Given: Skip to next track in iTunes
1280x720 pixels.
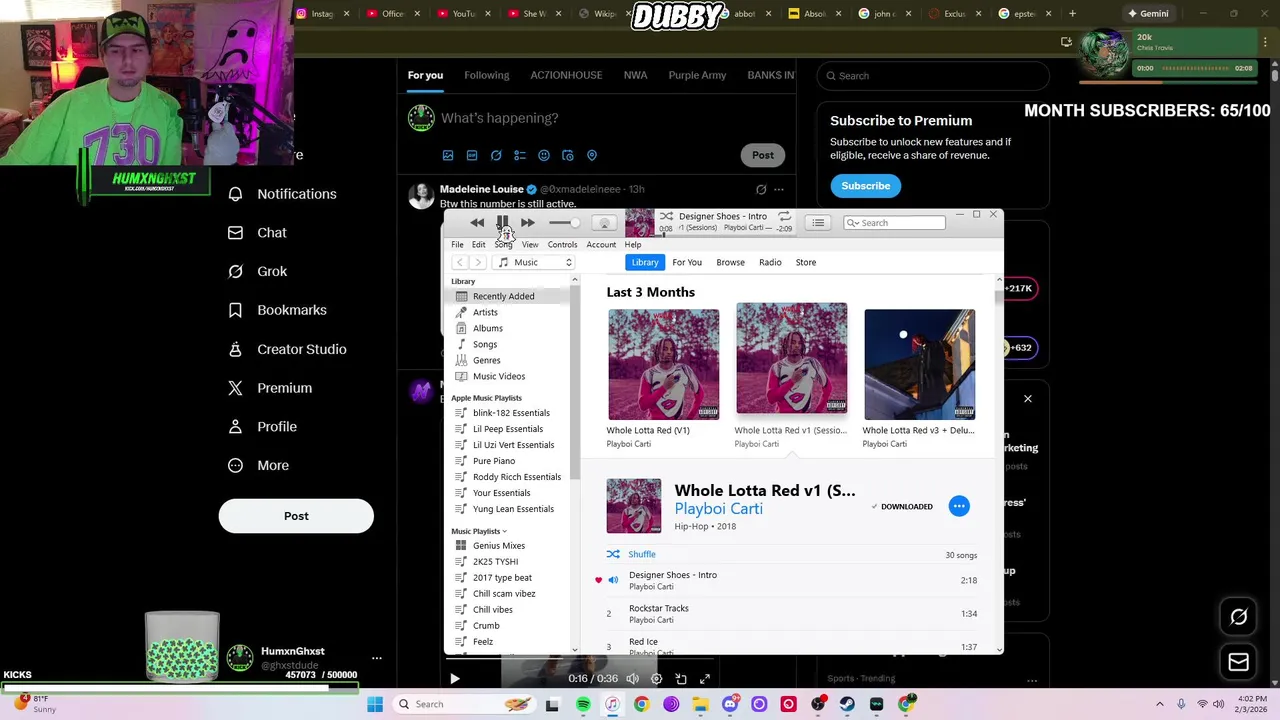Looking at the screenshot, I should pyautogui.click(x=527, y=223).
